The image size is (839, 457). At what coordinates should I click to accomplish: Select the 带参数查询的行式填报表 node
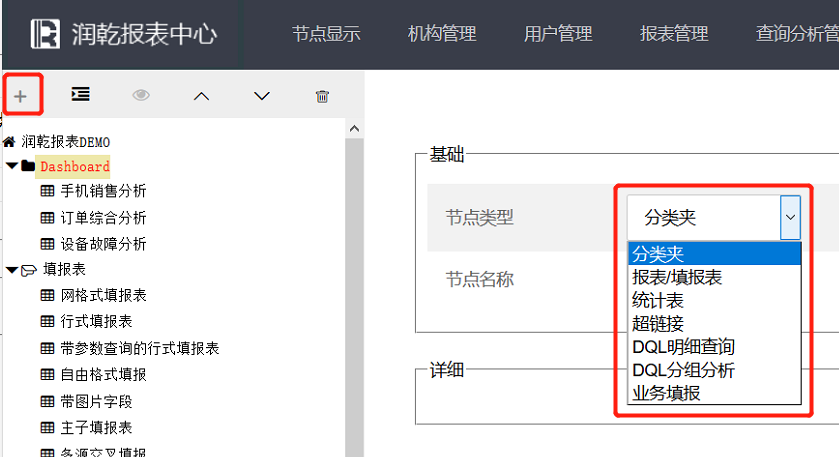pos(140,348)
